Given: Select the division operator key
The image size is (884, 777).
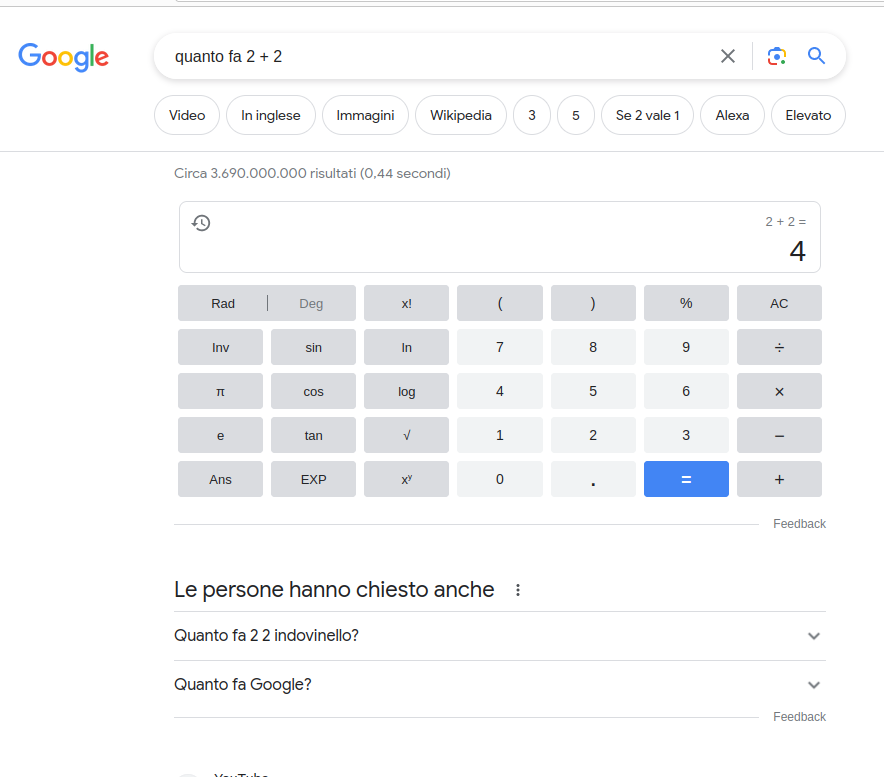Looking at the screenshot, I should point(779,347).
